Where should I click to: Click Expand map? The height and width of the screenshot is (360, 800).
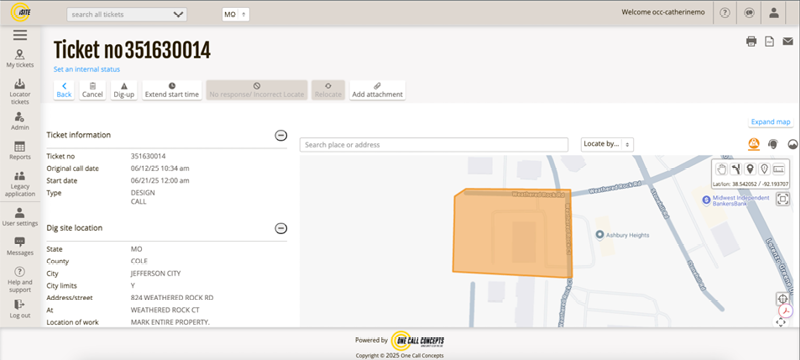click(x=771, y=122)
